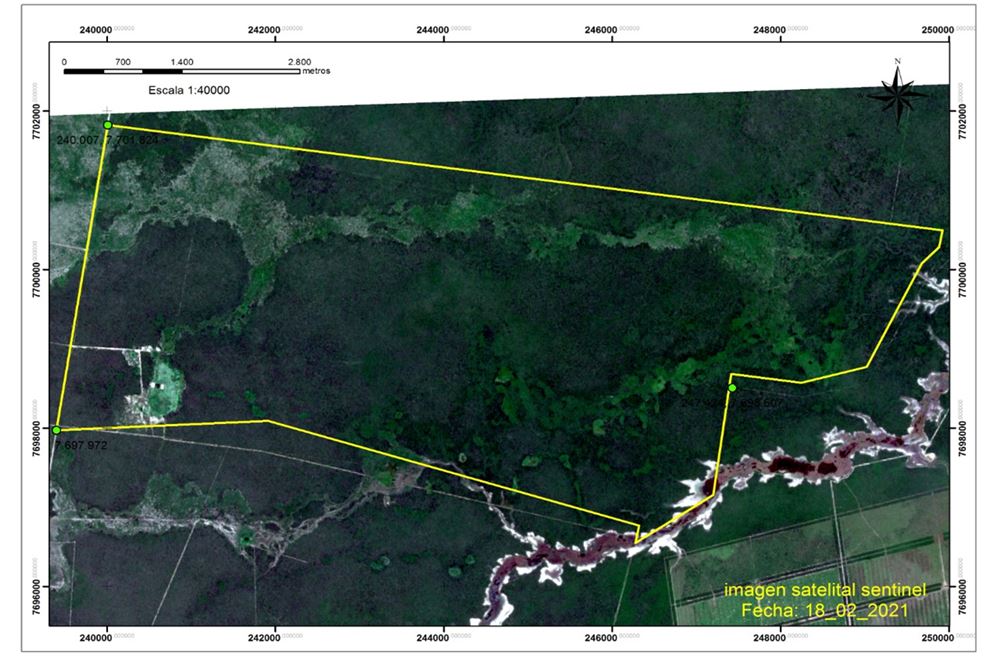Click the Escala 1:40000 label
This screenshot has width=1000, height=667.
pyautogui.click(x=189, y=90)
